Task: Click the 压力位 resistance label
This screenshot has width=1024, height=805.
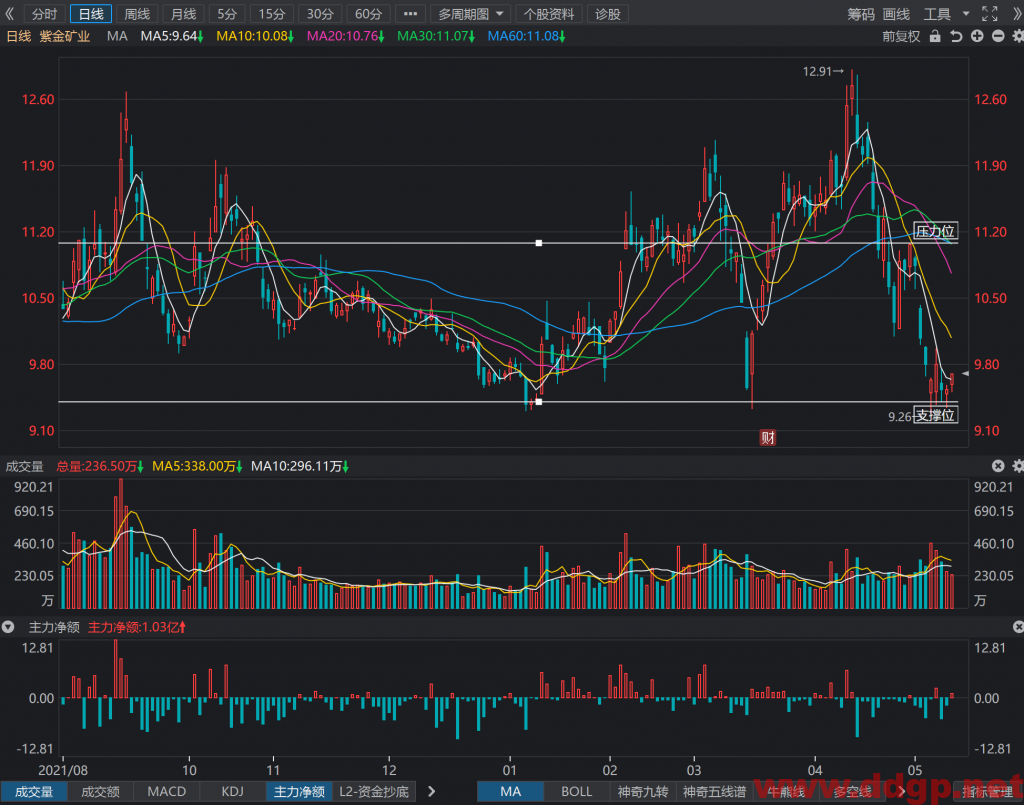Action: click(935, 230)
